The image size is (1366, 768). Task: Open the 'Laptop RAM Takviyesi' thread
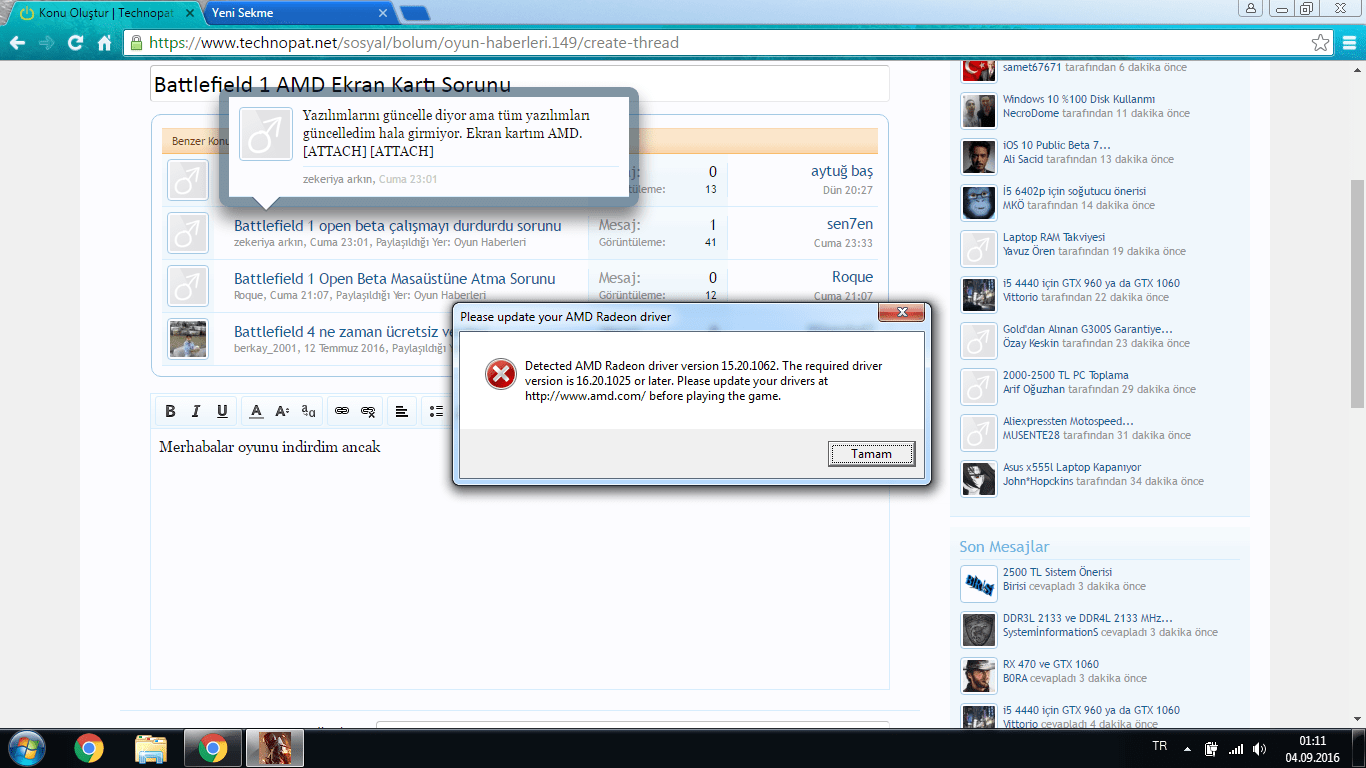coord(1054,237)
